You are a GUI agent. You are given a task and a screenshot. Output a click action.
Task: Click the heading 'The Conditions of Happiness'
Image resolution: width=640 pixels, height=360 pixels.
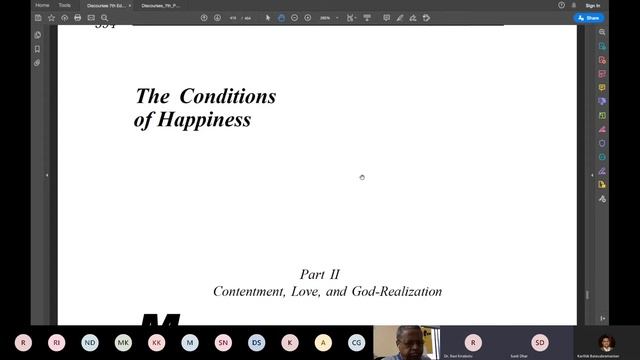point(205,108)
